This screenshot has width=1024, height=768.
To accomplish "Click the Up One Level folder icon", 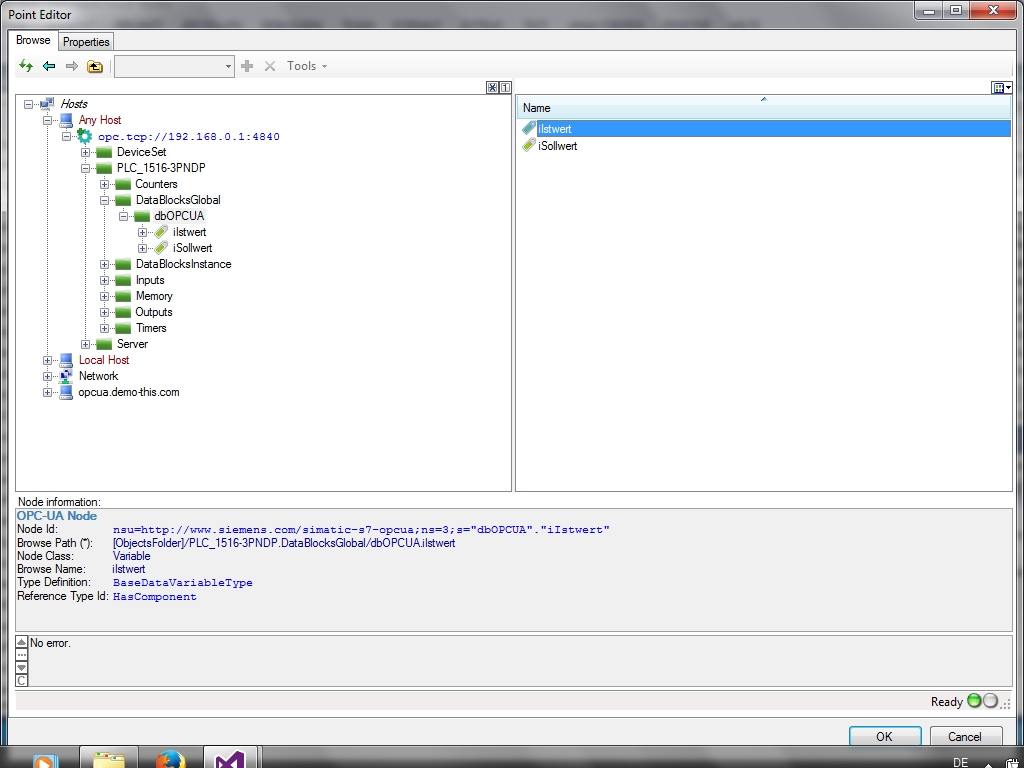I will pos(95,66).
